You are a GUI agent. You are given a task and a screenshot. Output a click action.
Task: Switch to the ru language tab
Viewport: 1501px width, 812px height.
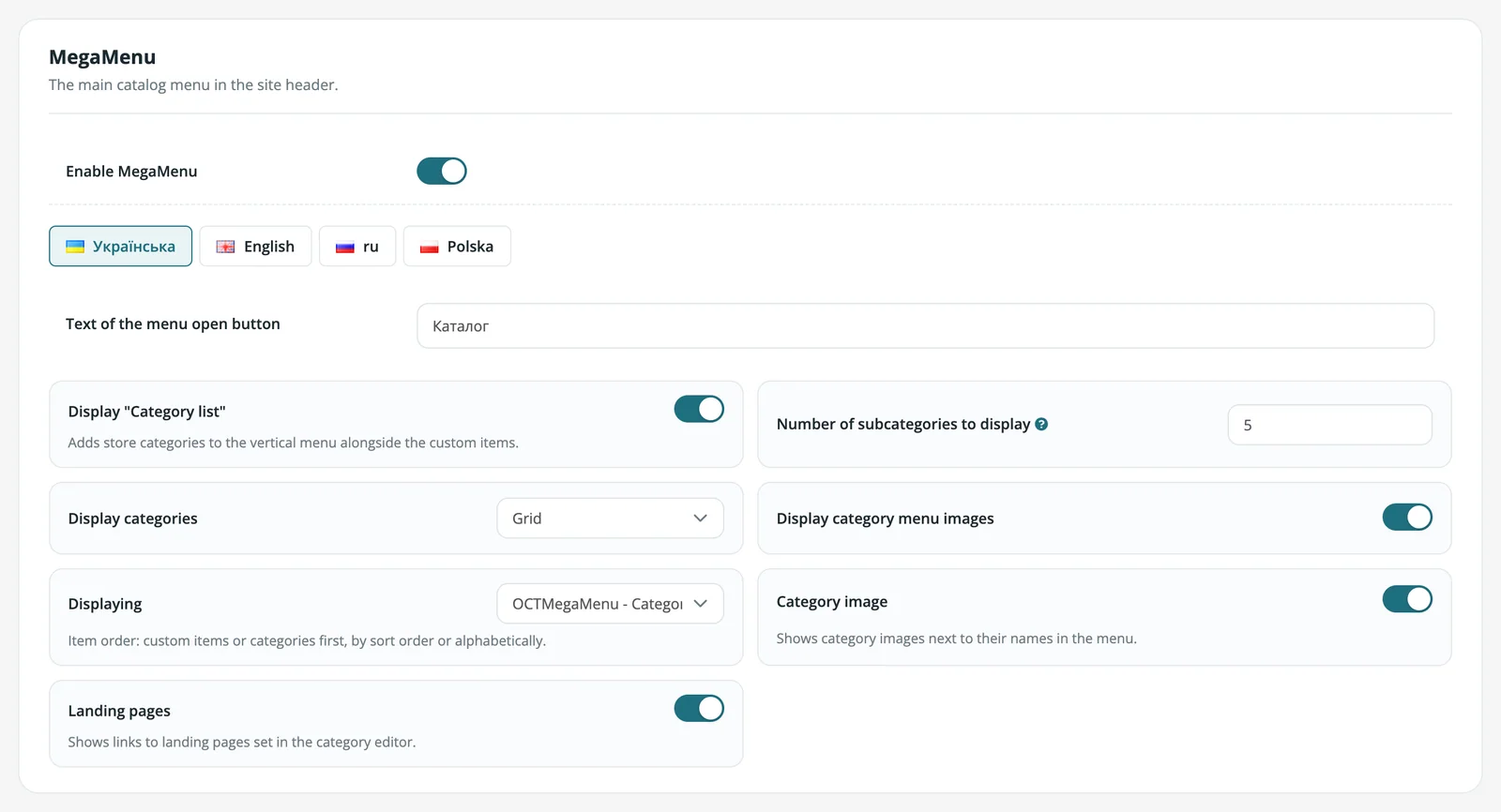tap(357, 247)
